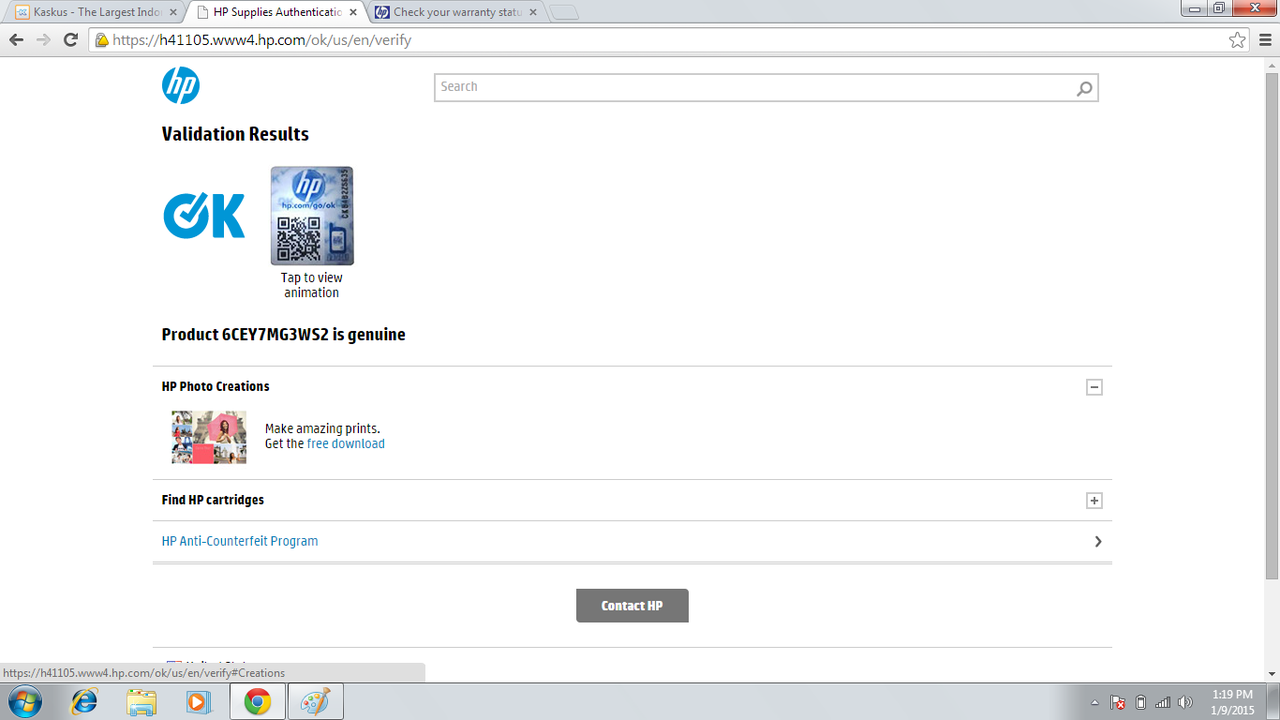The width and height of the screenshot is (1280, 720).
Task: Close the HP Supplies Authentication tab
Action: click(x=353, y=12)
